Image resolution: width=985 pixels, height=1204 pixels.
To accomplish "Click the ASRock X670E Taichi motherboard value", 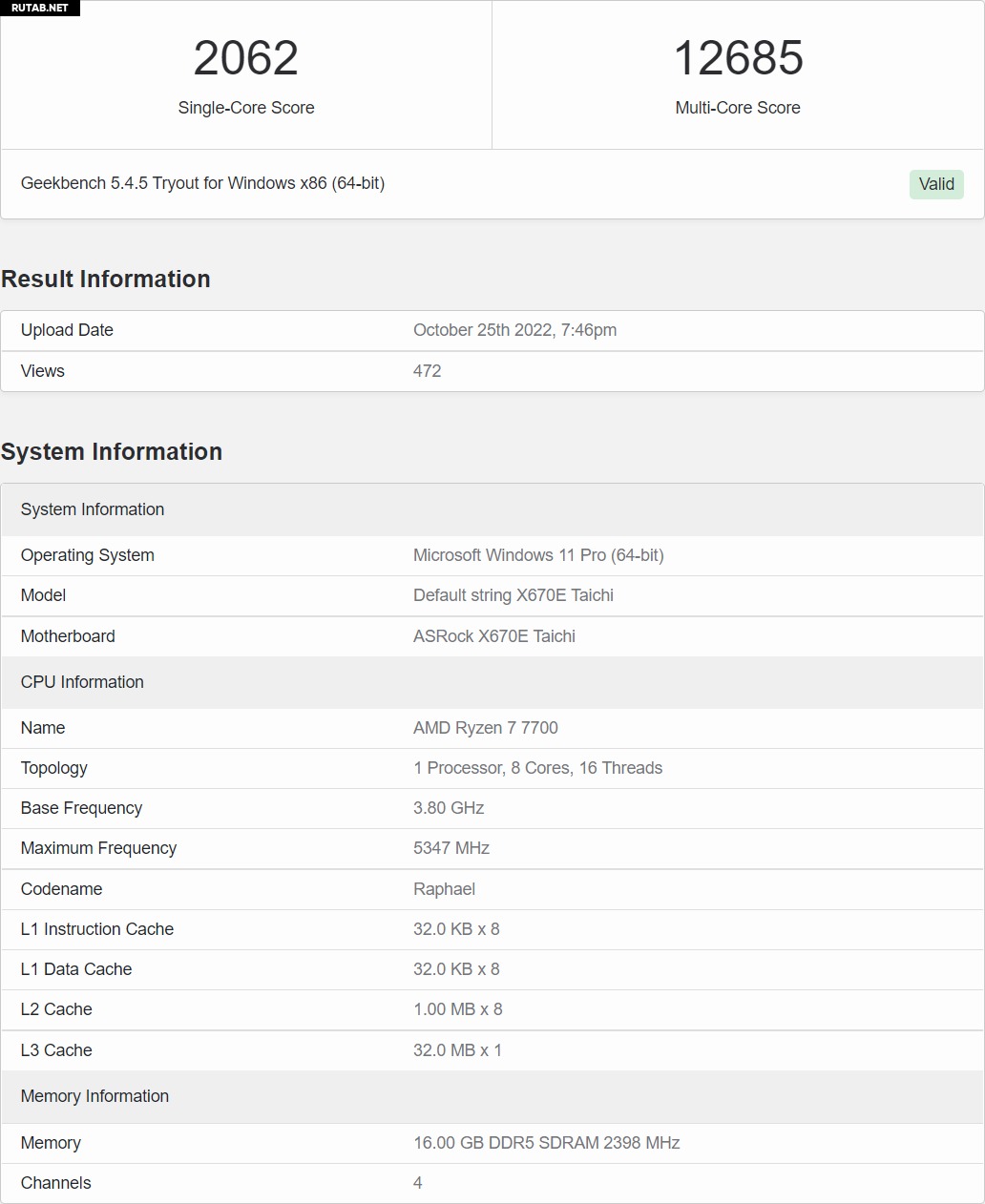I will (x=493, y=636).
